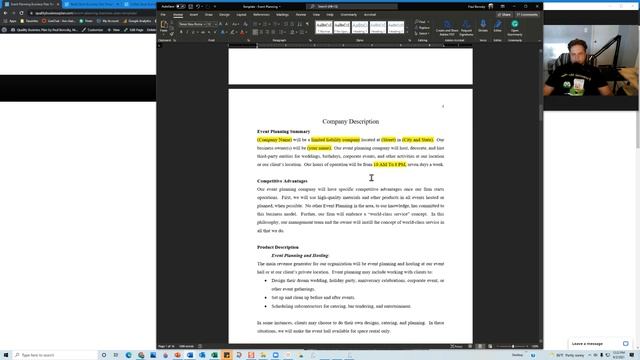Toggle Align Right paragraph alignment

point(267,32)
